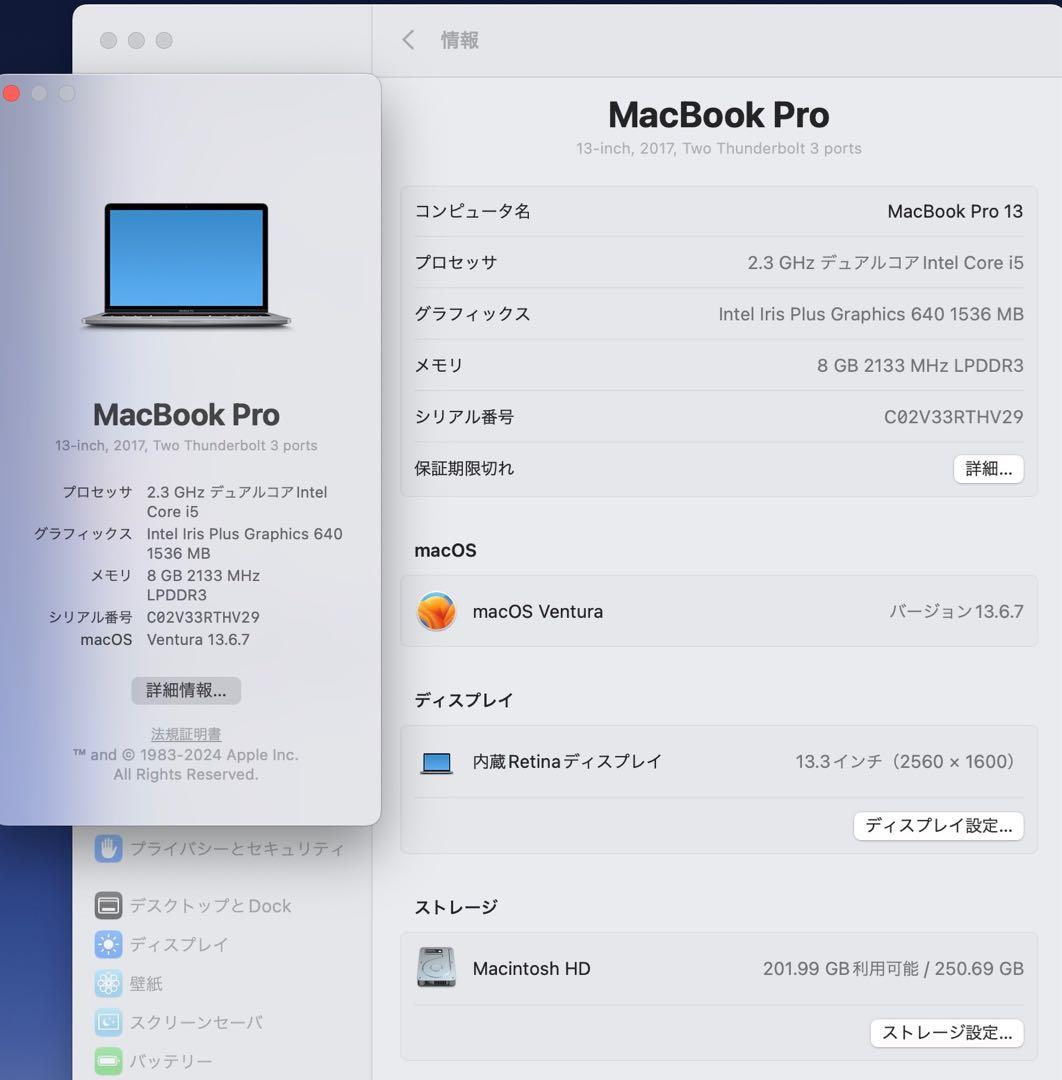
Task: Click the Wallpaper snowflake sidebar icon
Action: point(107,984)
